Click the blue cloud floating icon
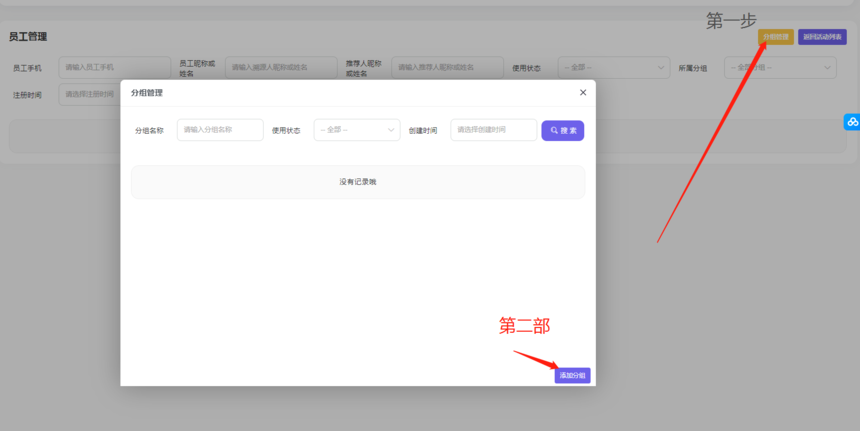Screen dimensions: 860x431 [x=852, y=122]
